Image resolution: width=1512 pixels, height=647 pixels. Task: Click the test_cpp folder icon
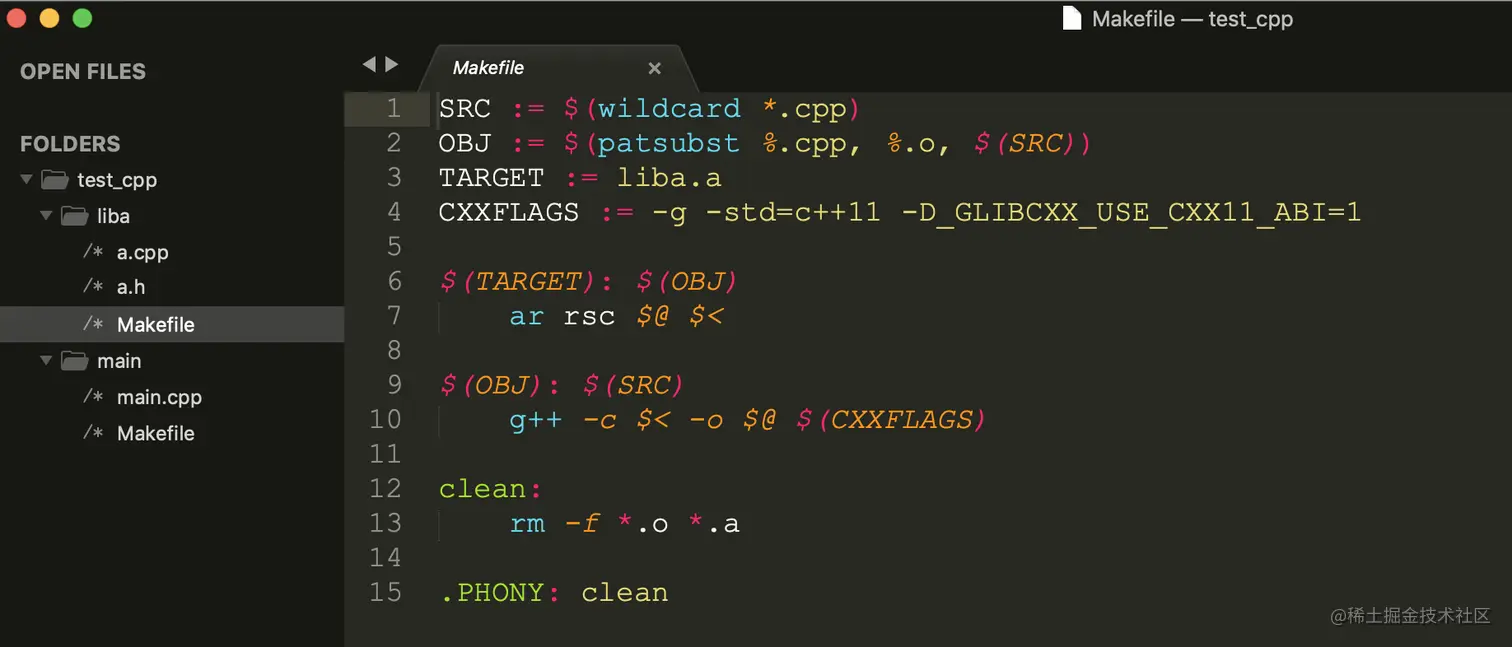54,180
